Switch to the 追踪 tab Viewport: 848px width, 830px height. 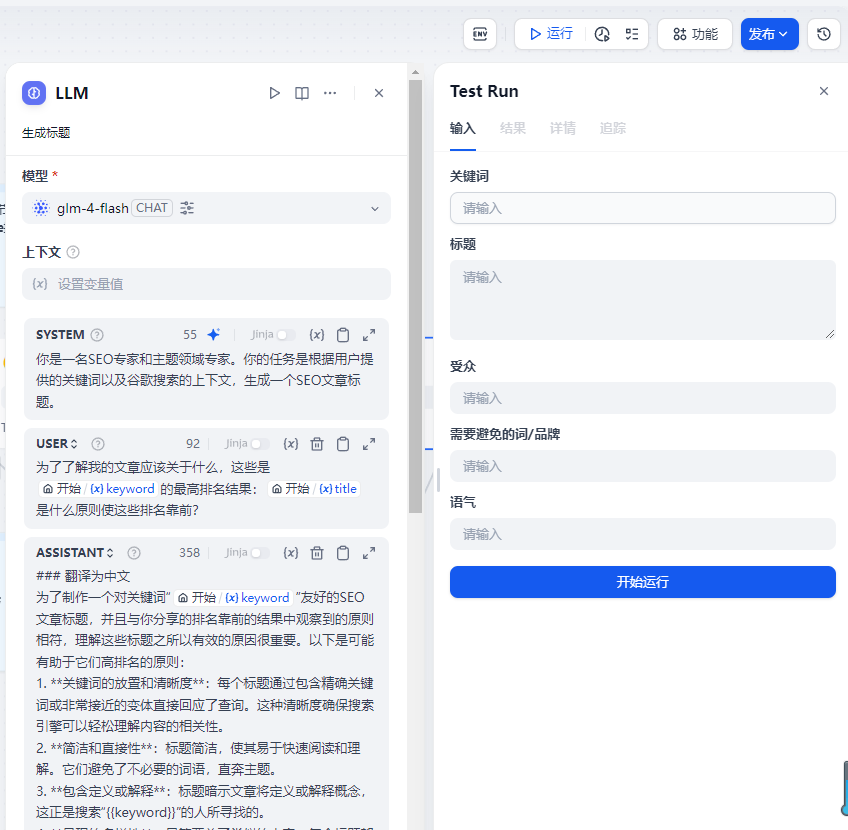pyautogui.click(x=613, y=128)
